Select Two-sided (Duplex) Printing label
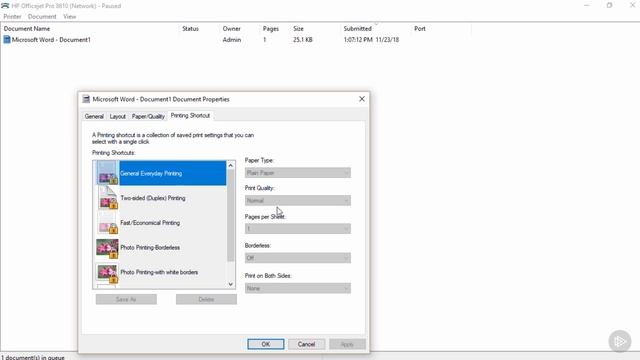Screen dimensions: 640x360 [153, 198]
